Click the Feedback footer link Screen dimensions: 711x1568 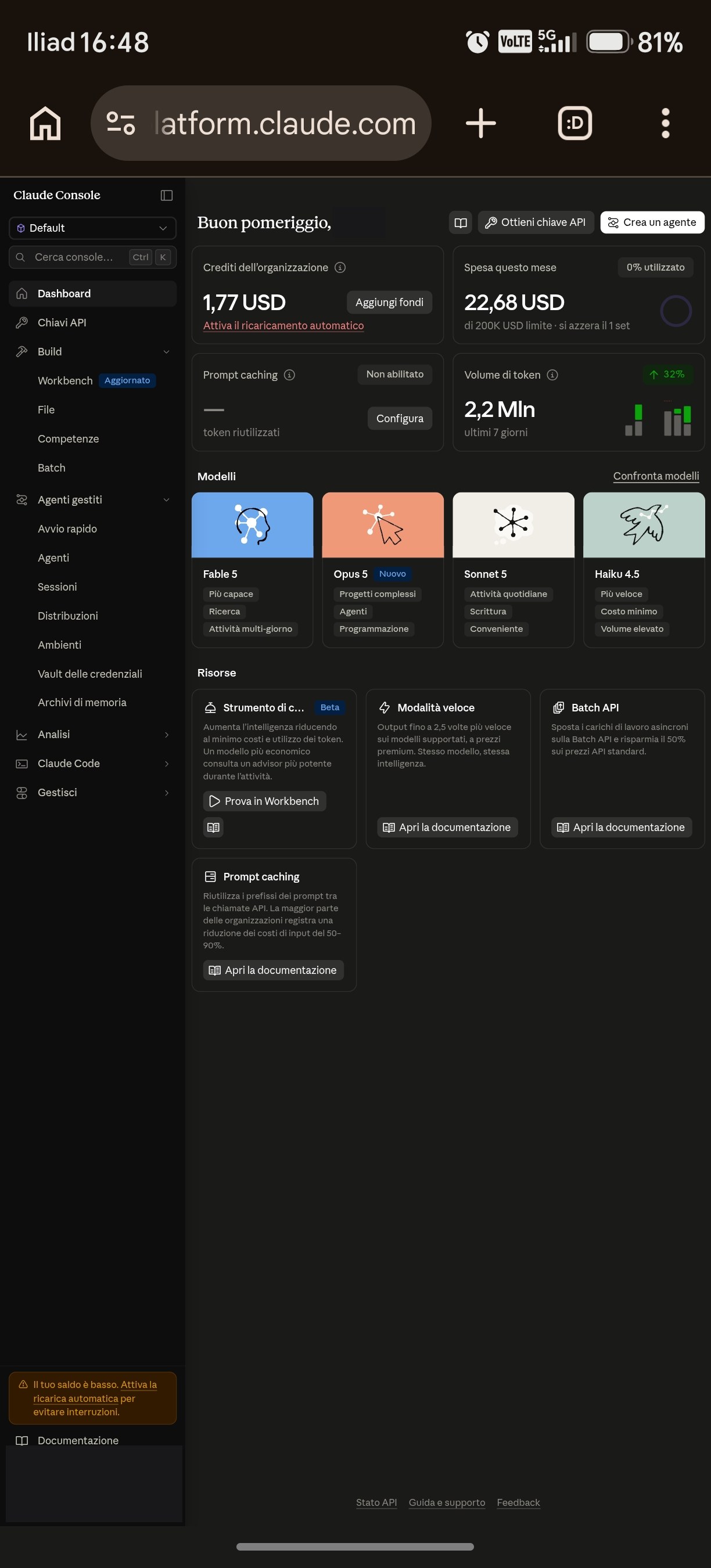[519, 1503]
